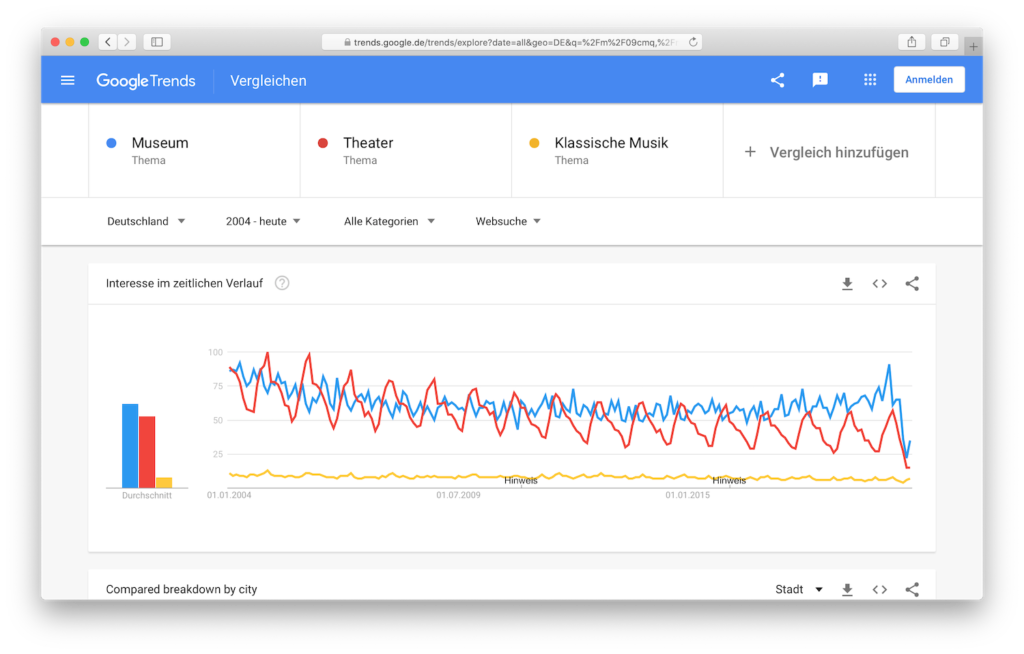Open the hamburger main menu
The image size is (1024, 654).
(x=68, y=80)
